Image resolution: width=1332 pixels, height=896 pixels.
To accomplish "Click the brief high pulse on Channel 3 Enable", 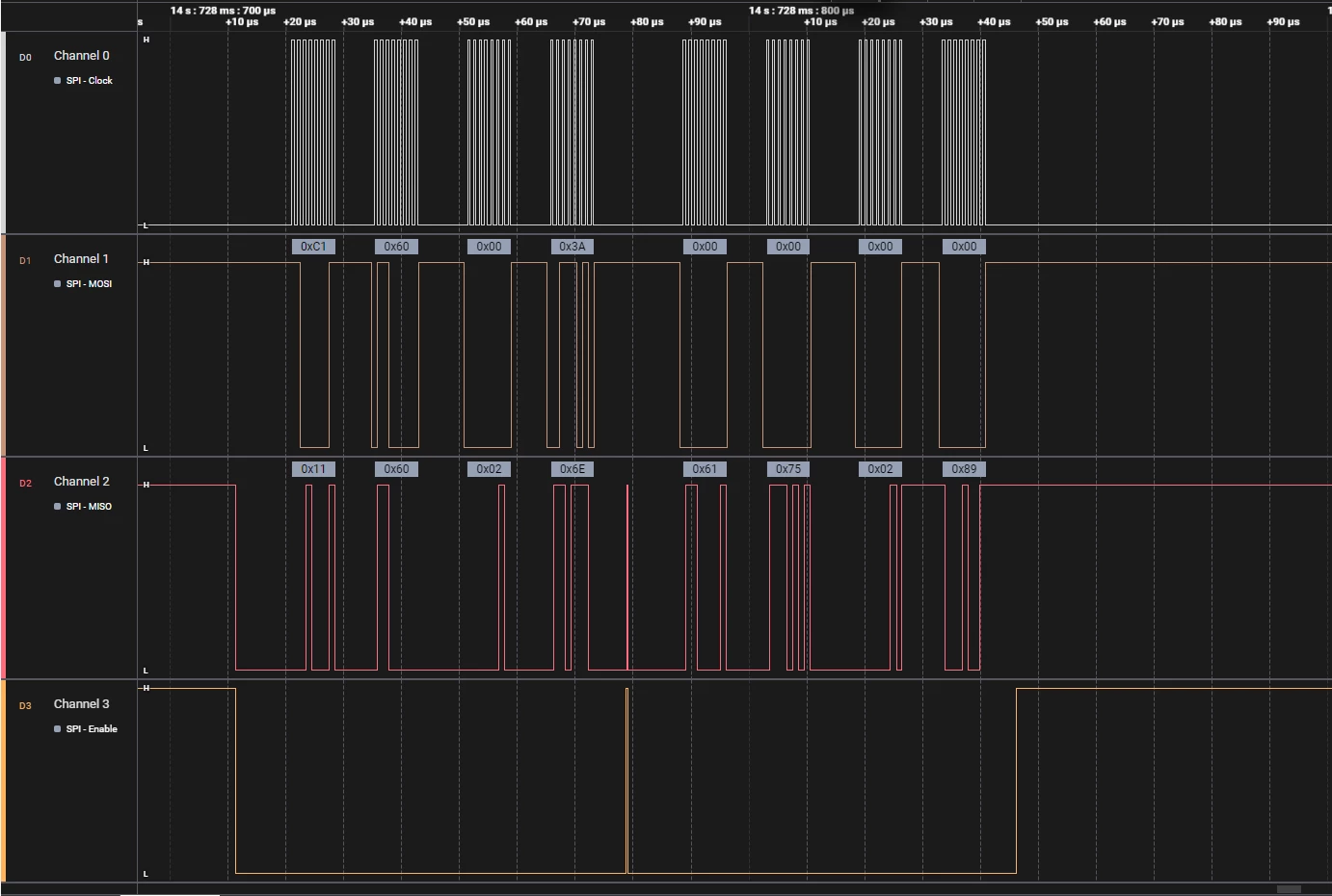I will point(627,780).
